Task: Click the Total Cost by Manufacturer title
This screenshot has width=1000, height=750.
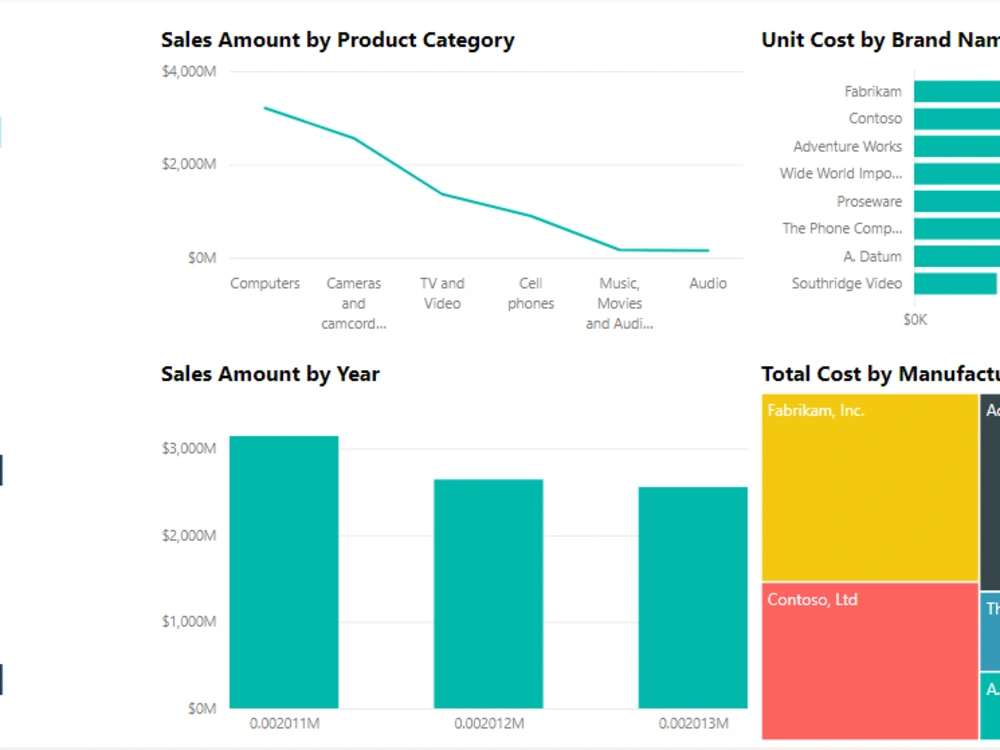Action: point(878,373)
